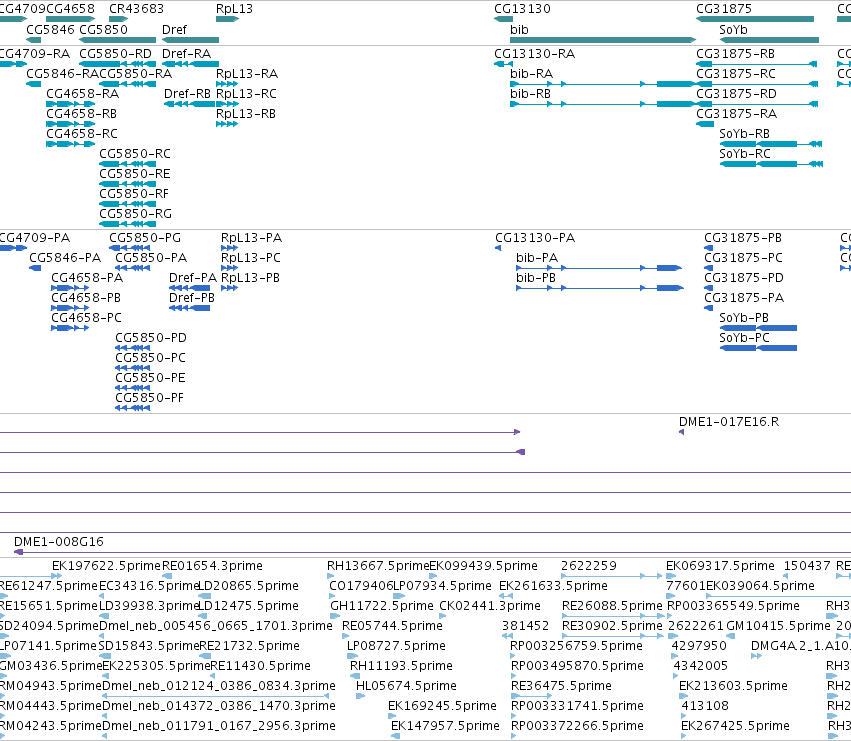Select EST RE26088.5prime
The image size is (851, 741).
coord(612,605)
